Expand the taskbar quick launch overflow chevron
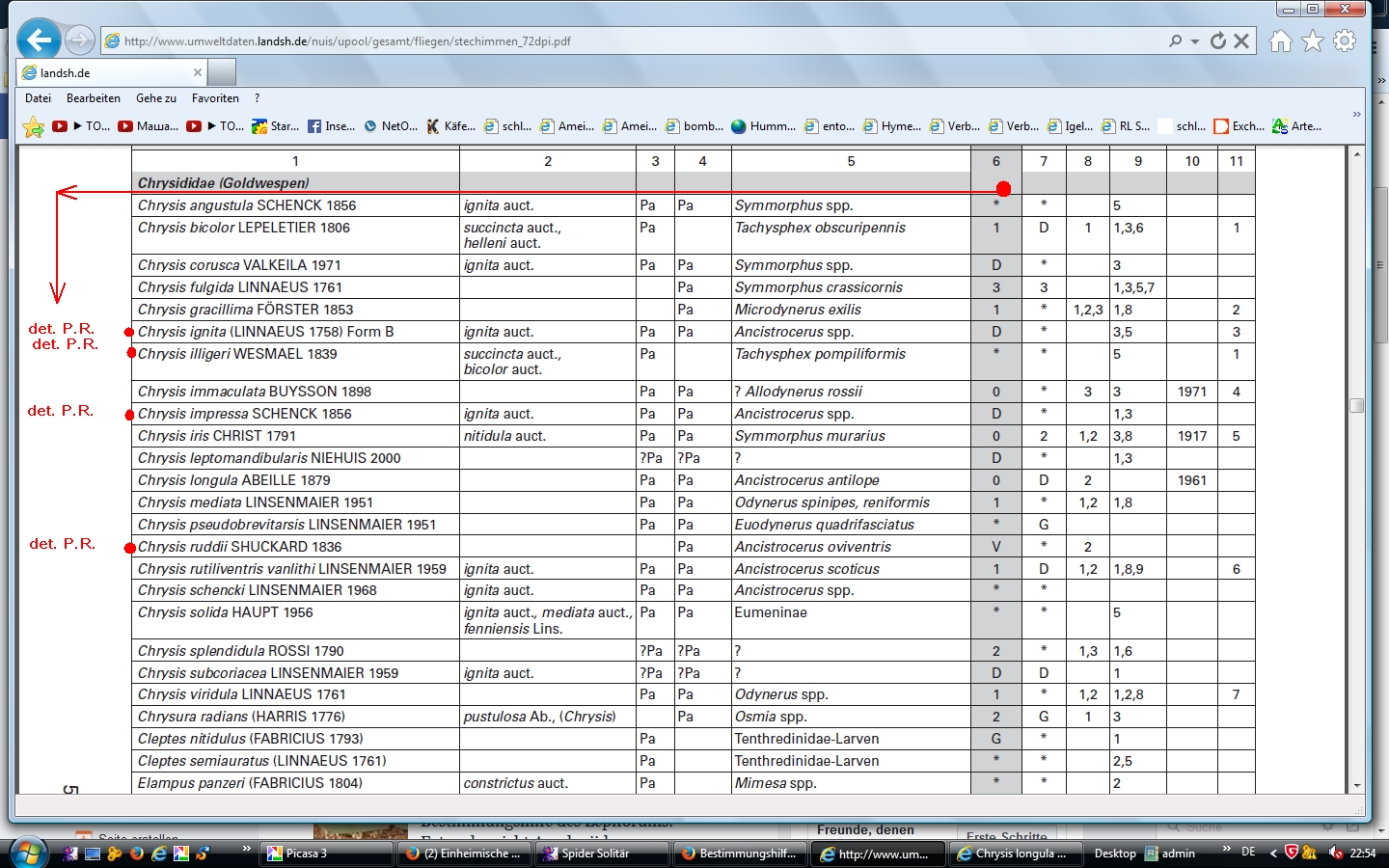1389x868 pixels. [246, 849]
